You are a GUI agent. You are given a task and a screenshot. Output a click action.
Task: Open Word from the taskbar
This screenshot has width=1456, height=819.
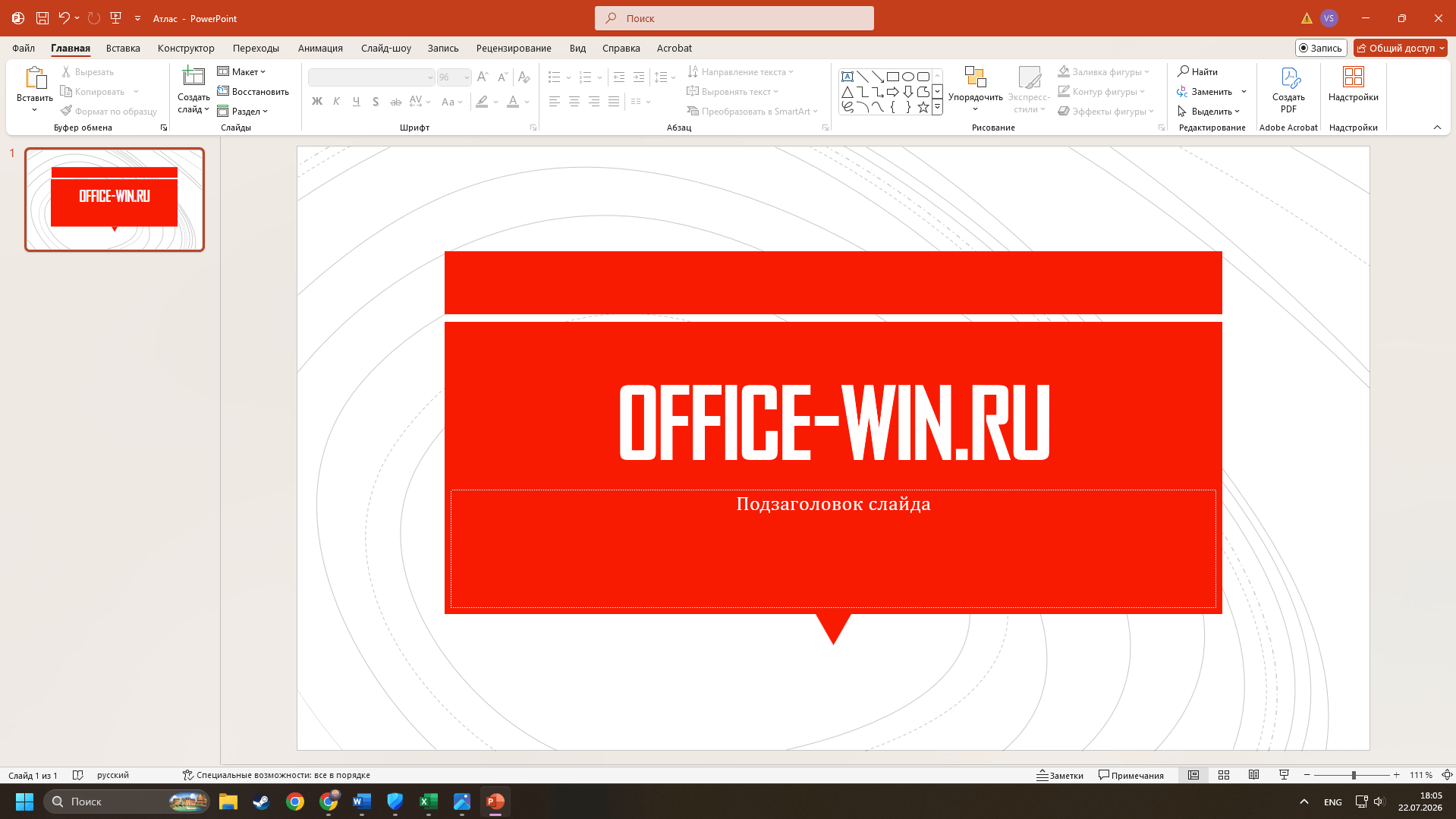pos(362,802)
